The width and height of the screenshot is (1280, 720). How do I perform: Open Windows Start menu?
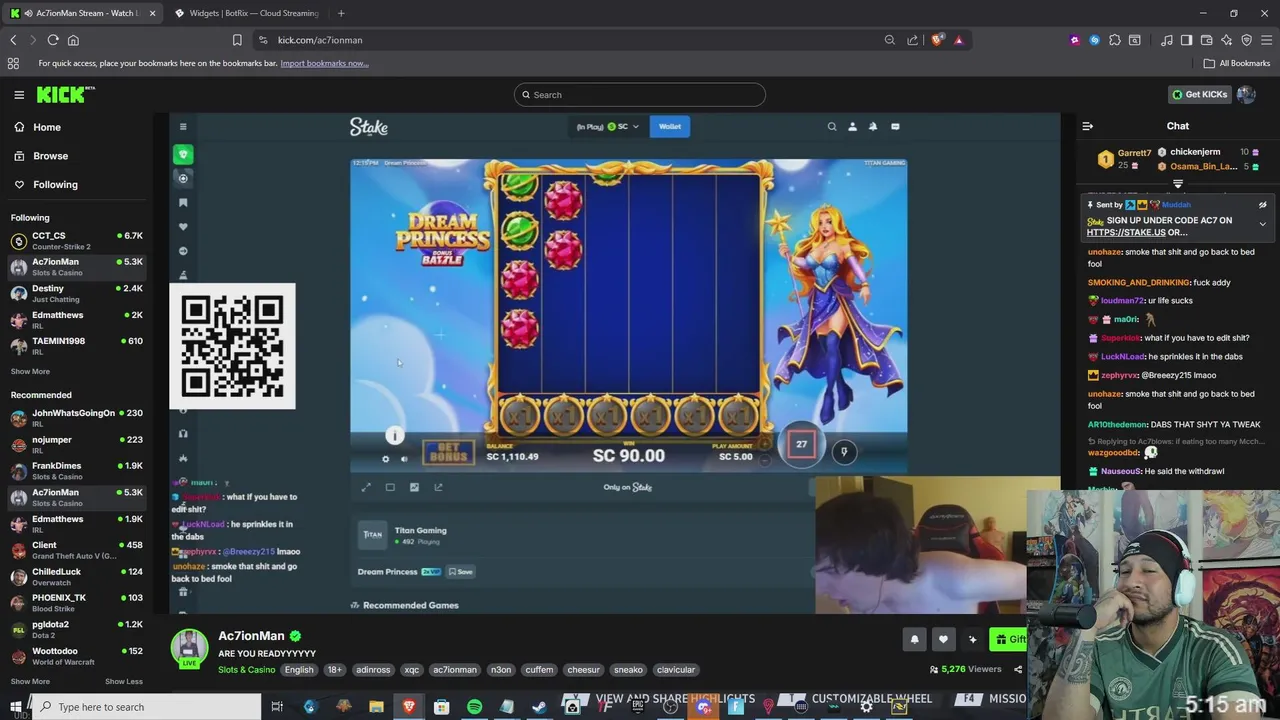click(13, 707)
